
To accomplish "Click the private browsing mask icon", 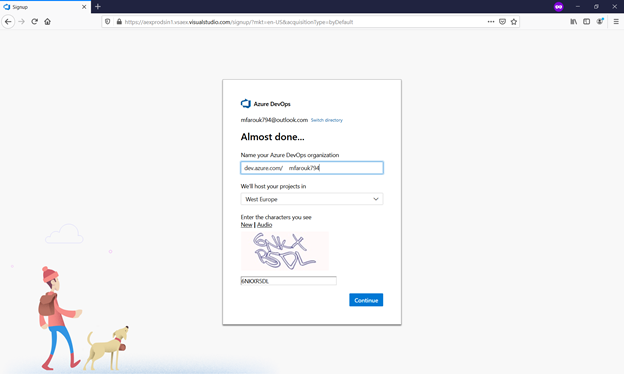I will (x=558, y=7).
